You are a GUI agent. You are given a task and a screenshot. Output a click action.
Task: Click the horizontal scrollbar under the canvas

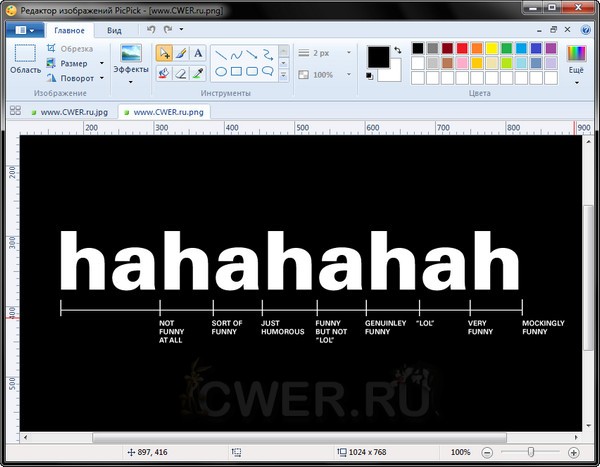(300, 437)
